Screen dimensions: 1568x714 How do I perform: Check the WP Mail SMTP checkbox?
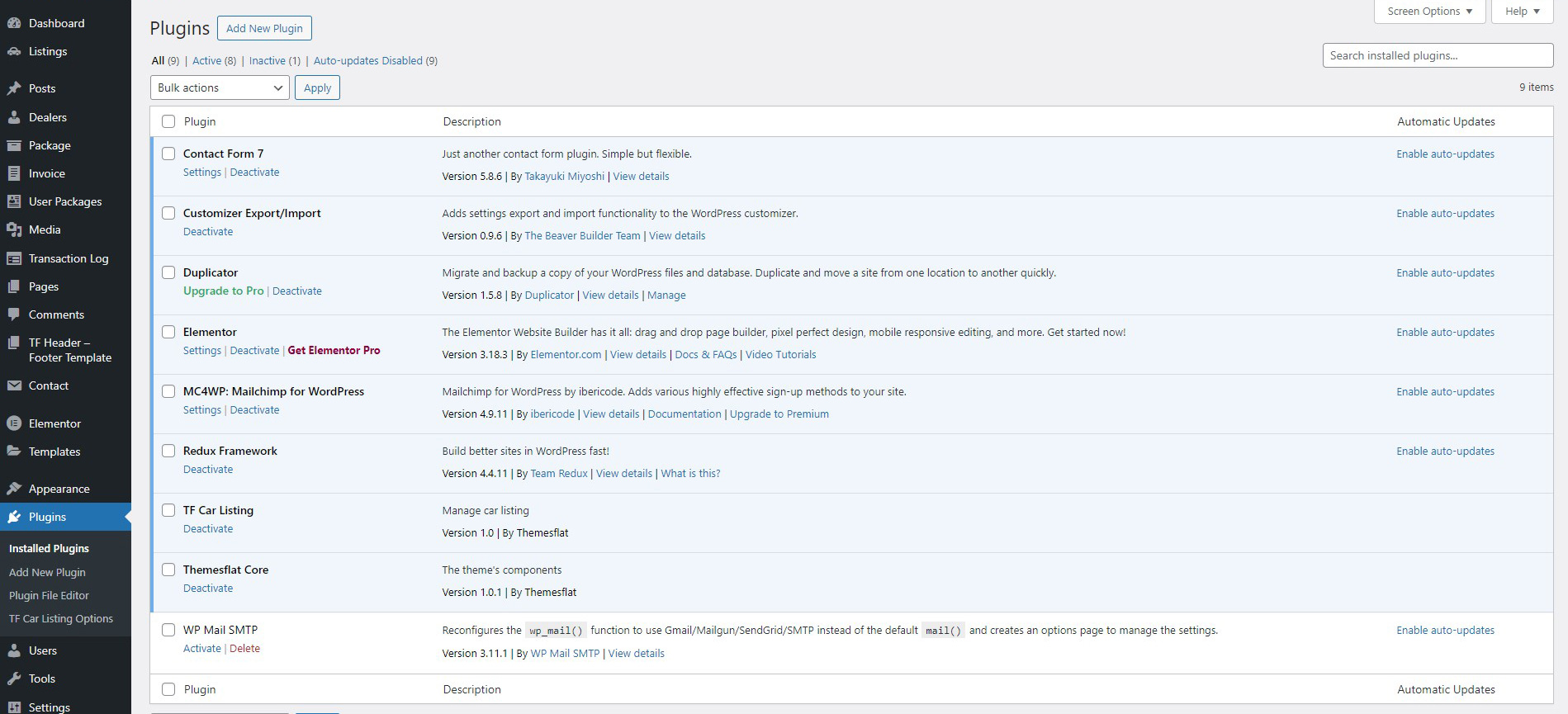168,630
